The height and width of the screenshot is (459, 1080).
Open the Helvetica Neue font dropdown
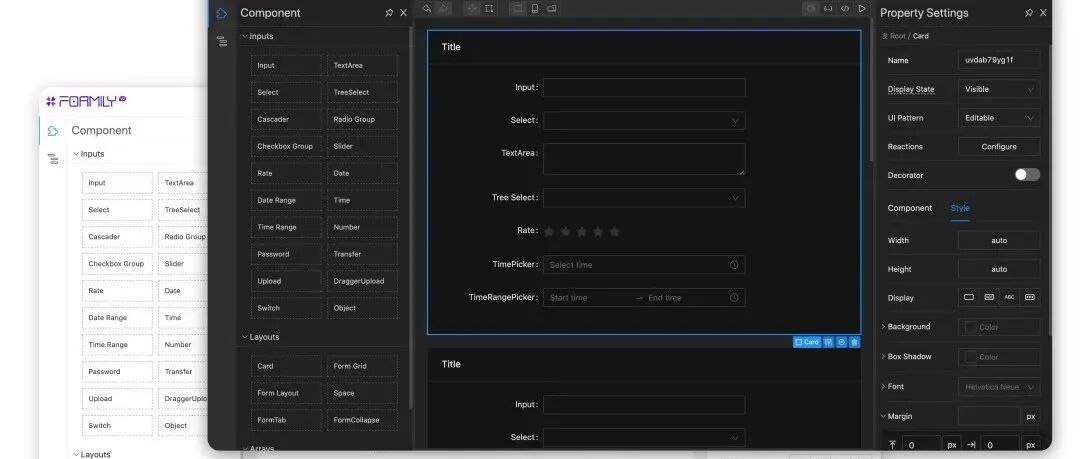(999, 387)
